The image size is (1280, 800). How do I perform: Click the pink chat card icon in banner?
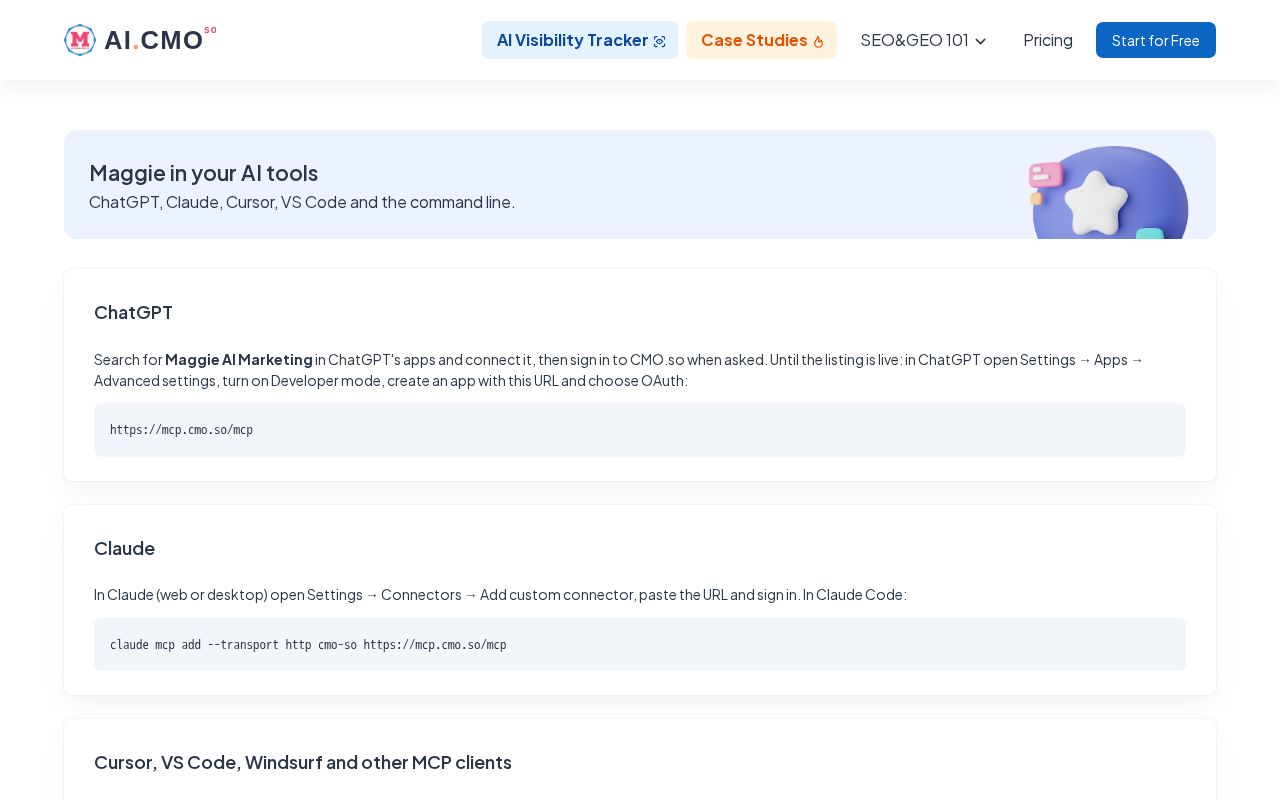pos(1045,176)
